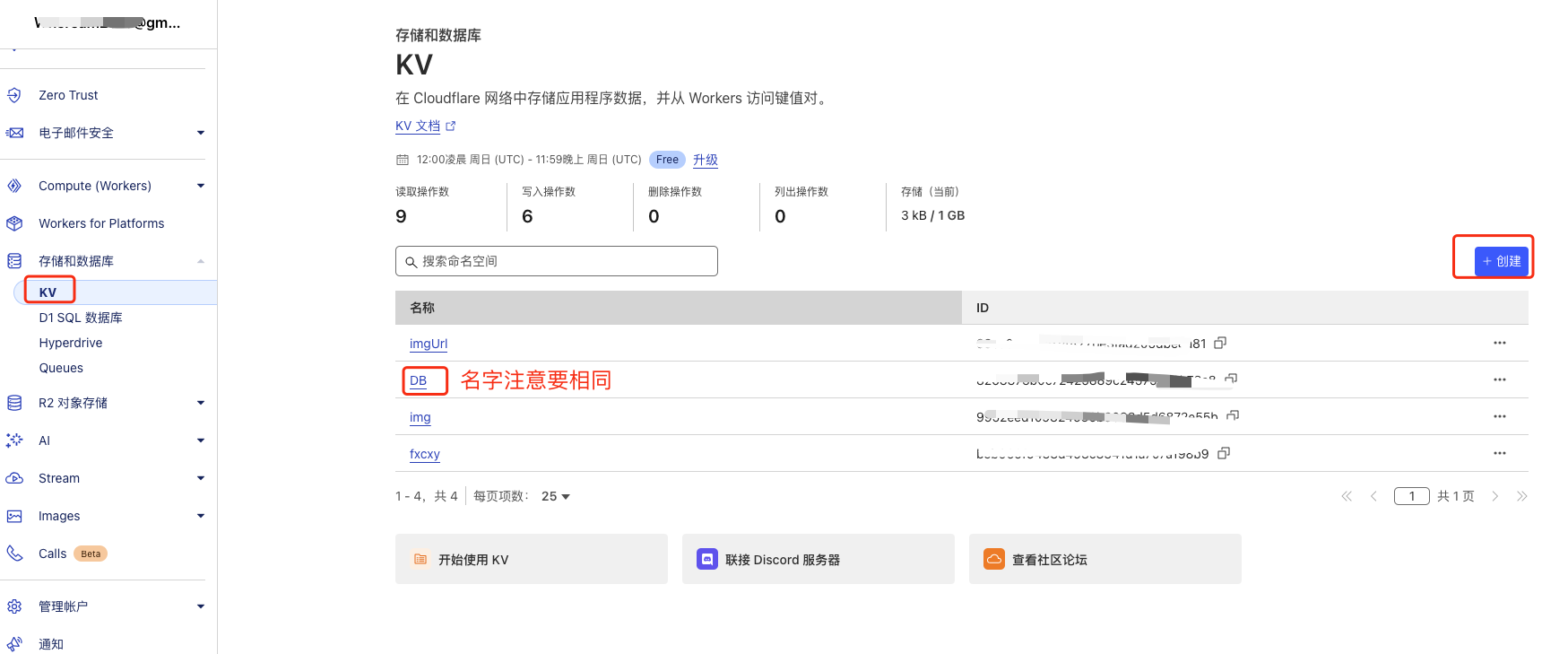Viewport: 1568px width, 654px height.
Task: Copy the DB namespace ID
Action: pyautogui.click(x=1232, y=379)
